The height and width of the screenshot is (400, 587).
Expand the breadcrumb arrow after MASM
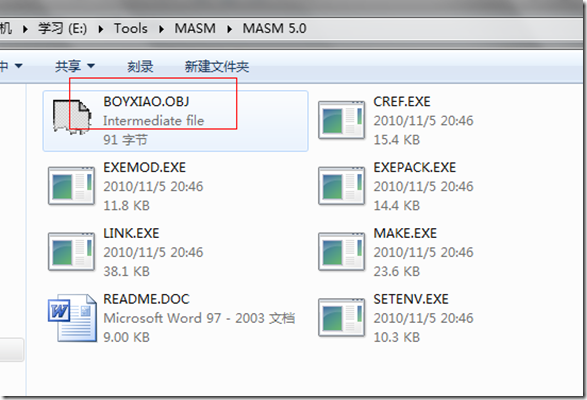(x=229, y=29)
